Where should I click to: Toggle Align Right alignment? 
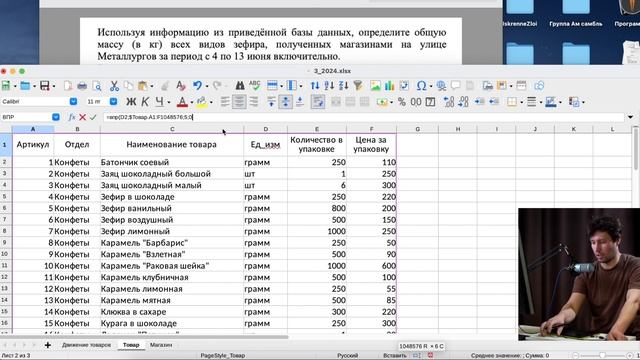(x=253, y=102)
